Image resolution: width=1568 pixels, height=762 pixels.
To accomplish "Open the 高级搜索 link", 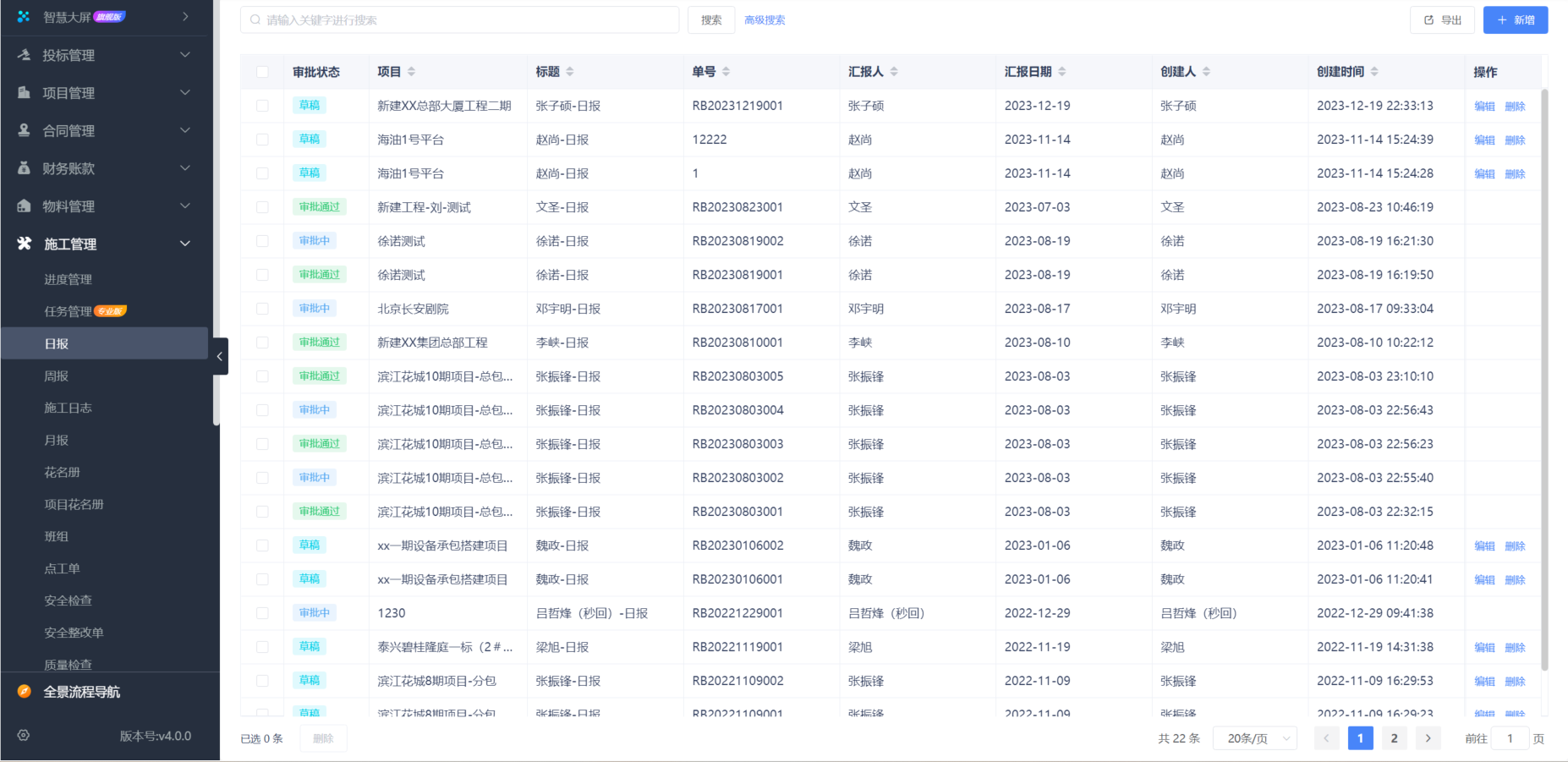I will coord(765,20).
